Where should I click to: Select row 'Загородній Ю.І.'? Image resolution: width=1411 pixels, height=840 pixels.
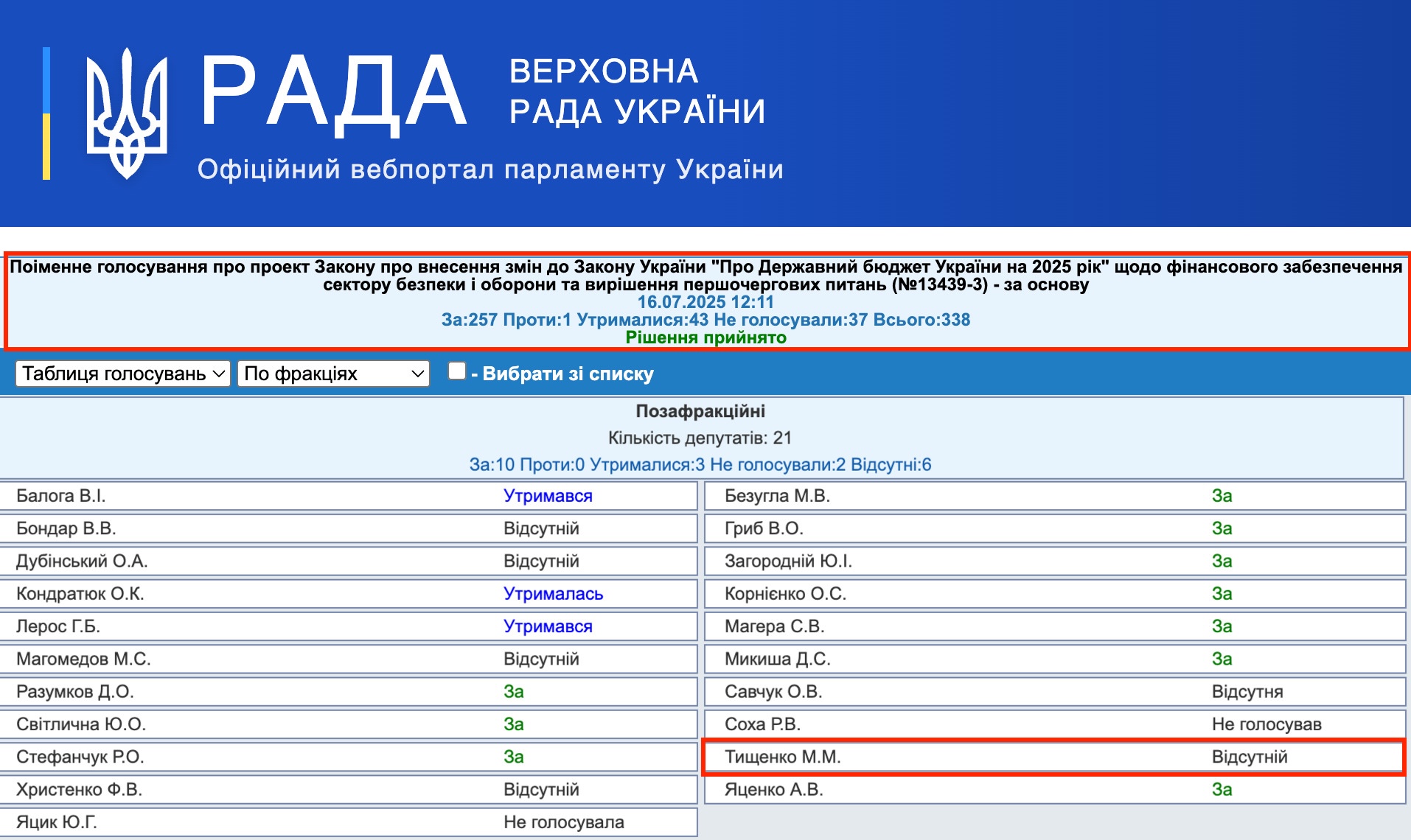(1055, 561)
